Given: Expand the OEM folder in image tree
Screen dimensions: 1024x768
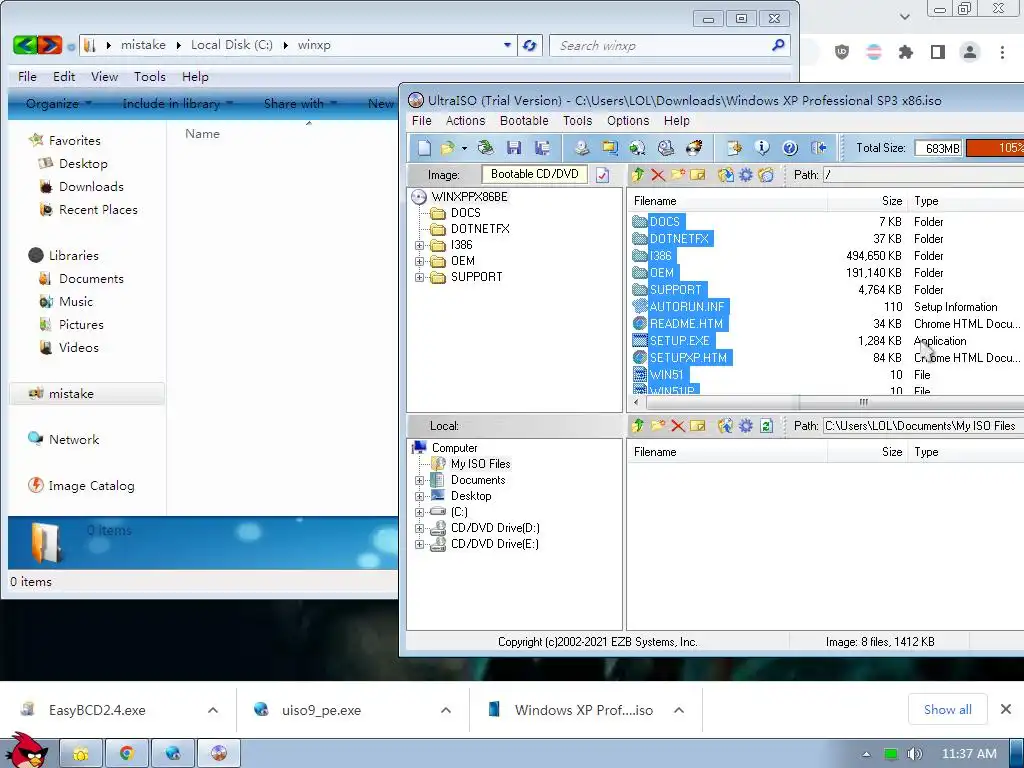Looking at the screenshot, I should click(x=419, y=261).
